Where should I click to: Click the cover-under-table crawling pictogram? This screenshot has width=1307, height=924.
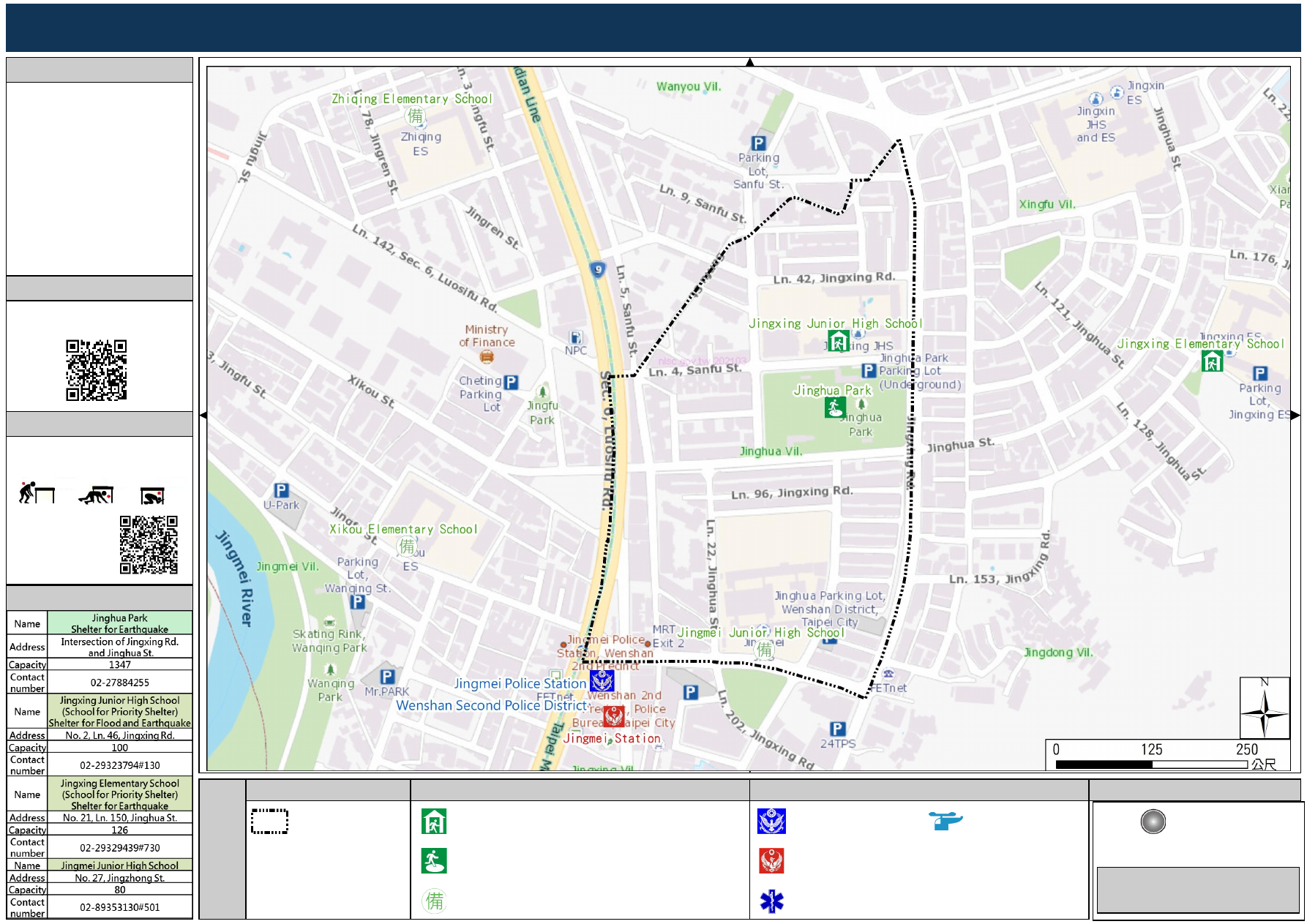pos(97,495)
